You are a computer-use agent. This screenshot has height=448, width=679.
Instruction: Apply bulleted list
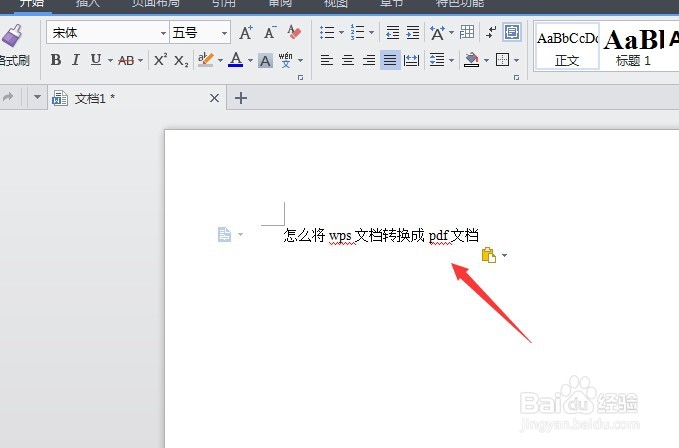327,32
